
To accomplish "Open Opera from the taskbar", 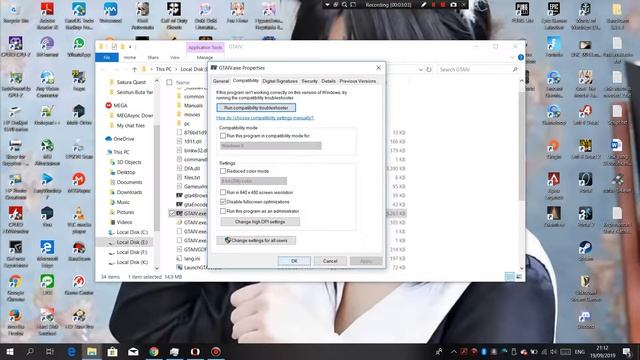I will tap(195, 351).
